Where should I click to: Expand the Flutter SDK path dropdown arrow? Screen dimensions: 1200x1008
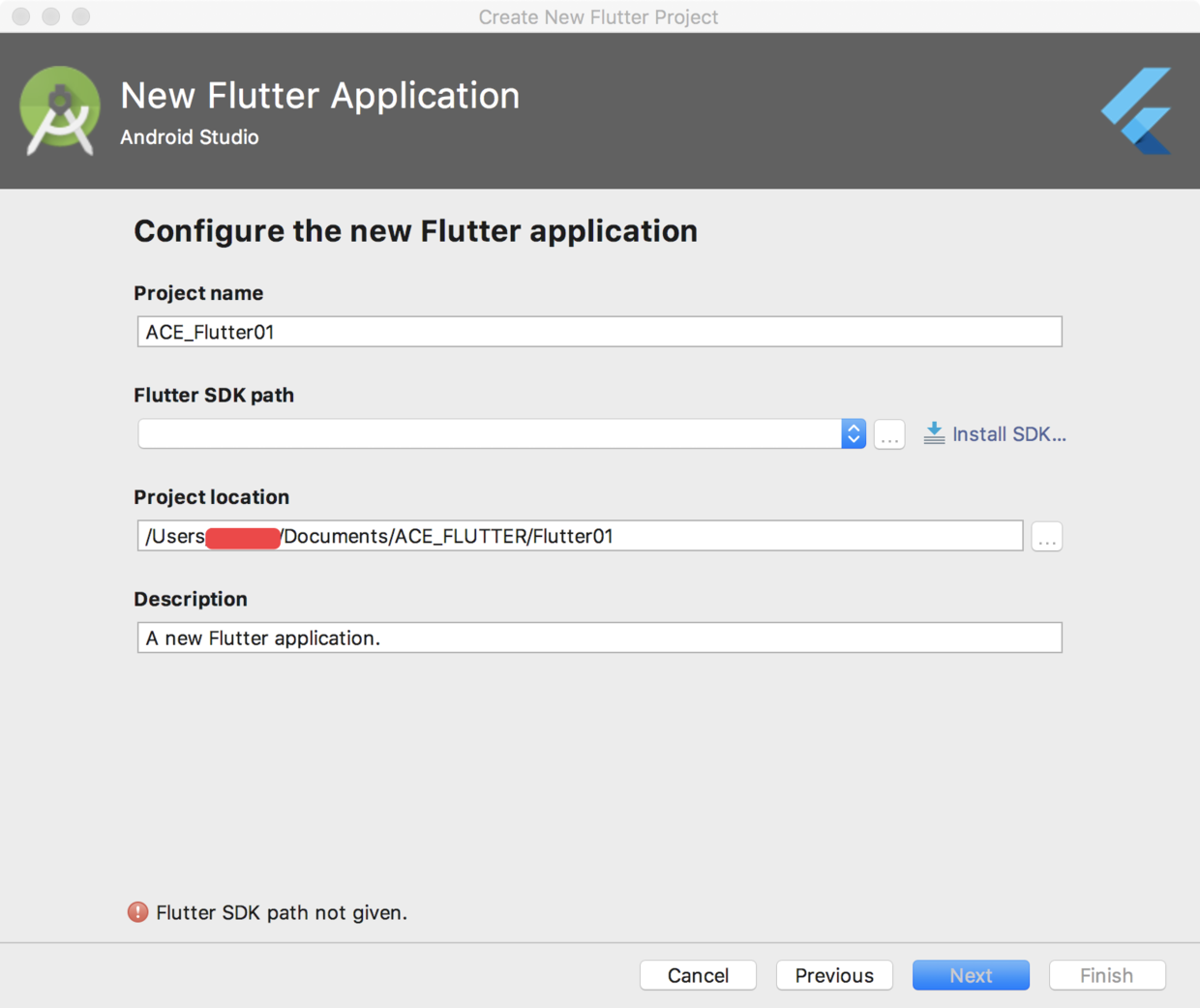[x=854, y=434]
